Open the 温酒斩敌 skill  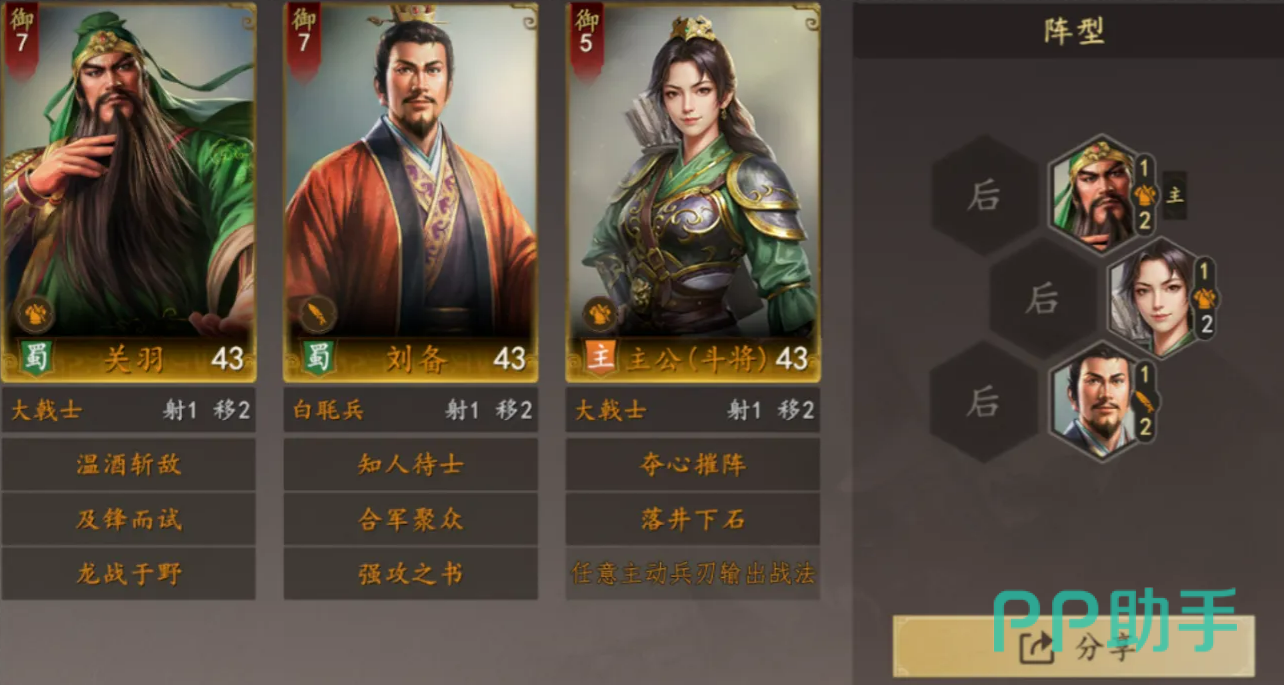coord(129,465)
